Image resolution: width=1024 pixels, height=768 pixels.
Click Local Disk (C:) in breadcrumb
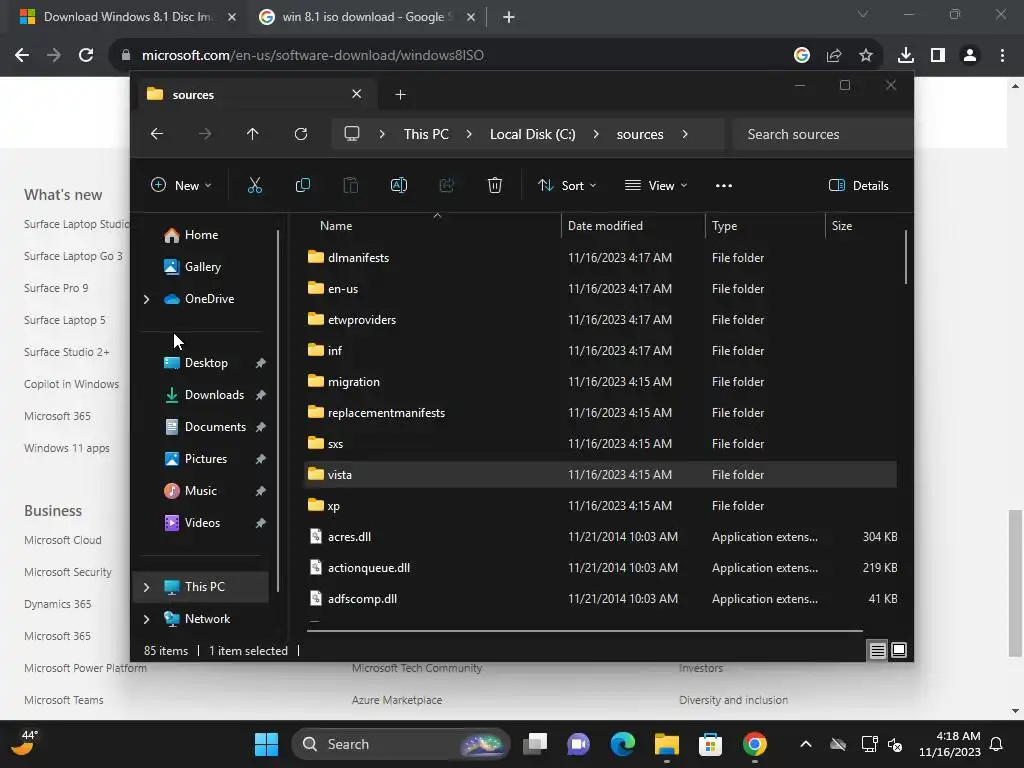point(532,134)
